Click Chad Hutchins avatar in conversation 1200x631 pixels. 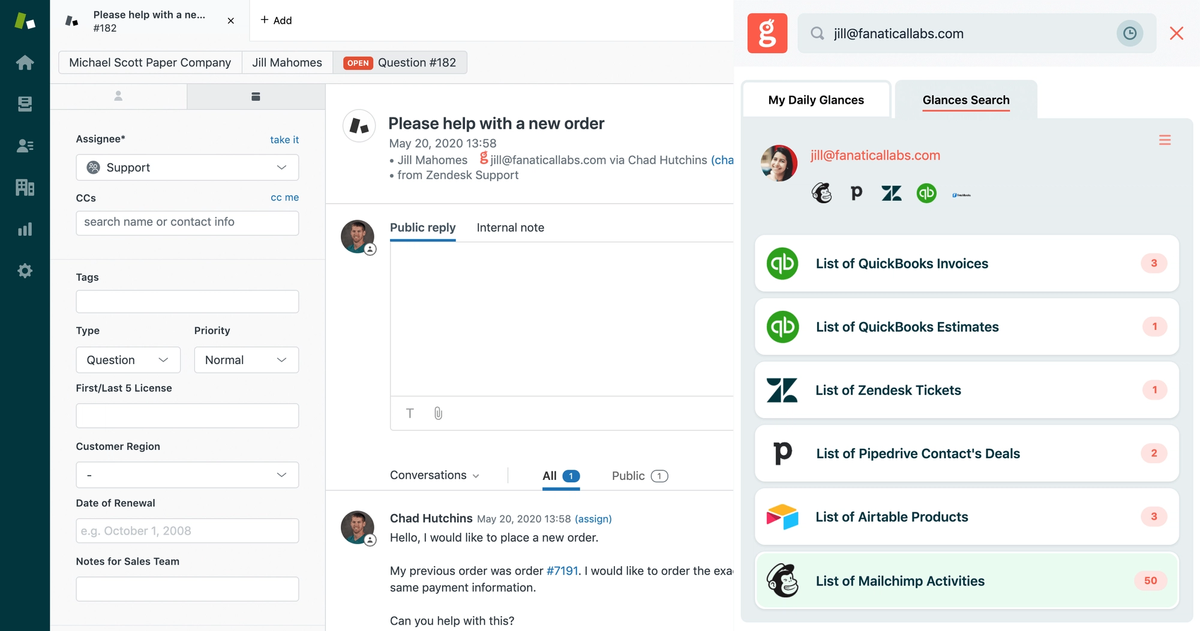[x=357, y=527]
